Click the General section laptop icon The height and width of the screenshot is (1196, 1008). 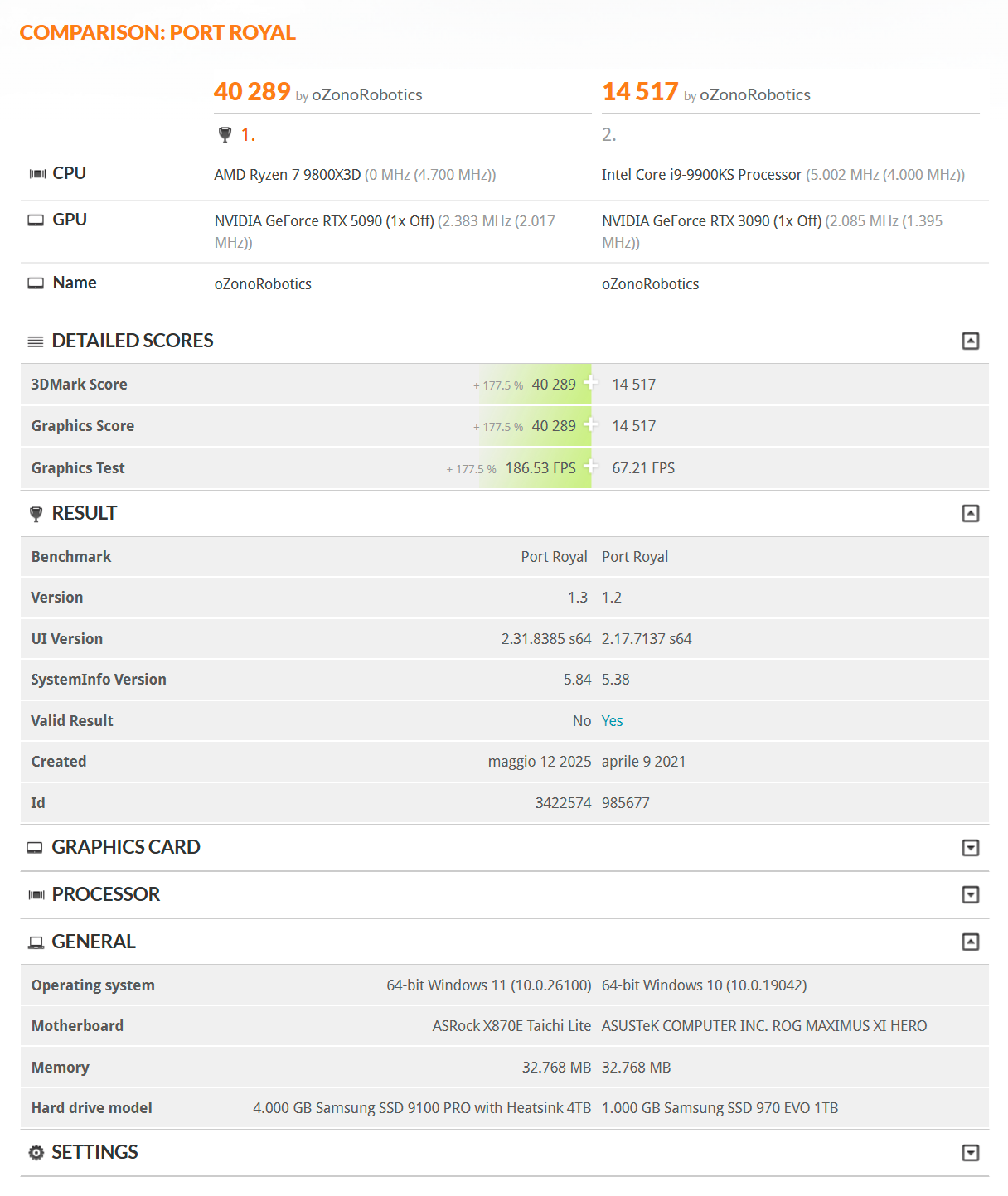coord(36,942)
